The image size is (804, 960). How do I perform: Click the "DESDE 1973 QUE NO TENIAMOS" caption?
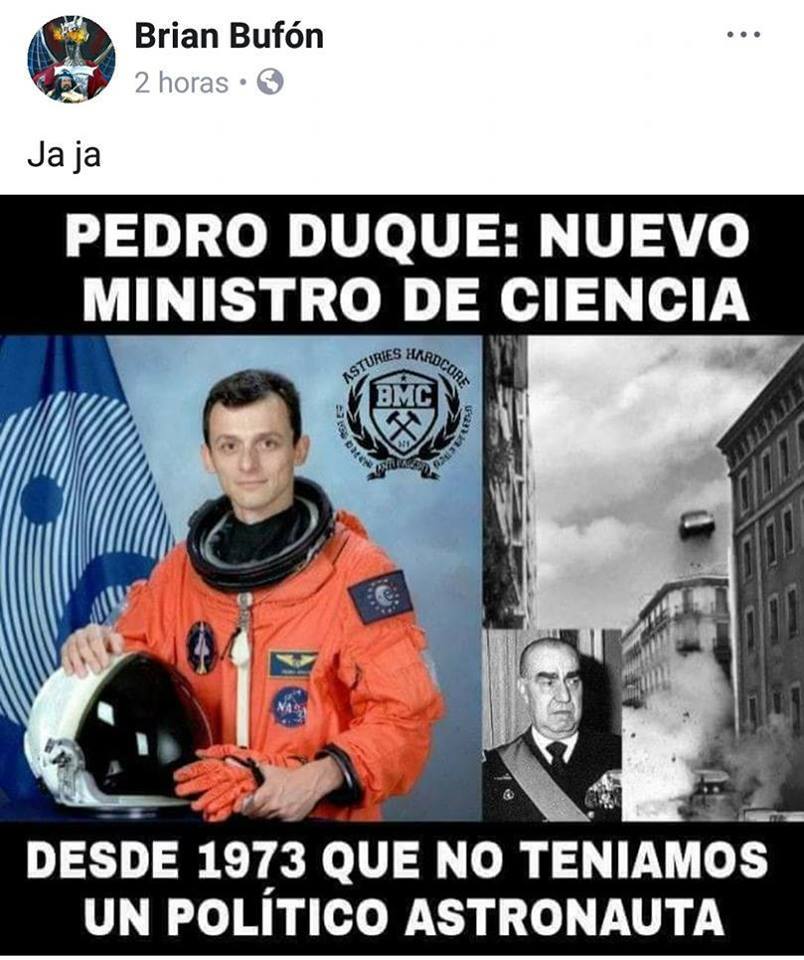click(397, 860)
